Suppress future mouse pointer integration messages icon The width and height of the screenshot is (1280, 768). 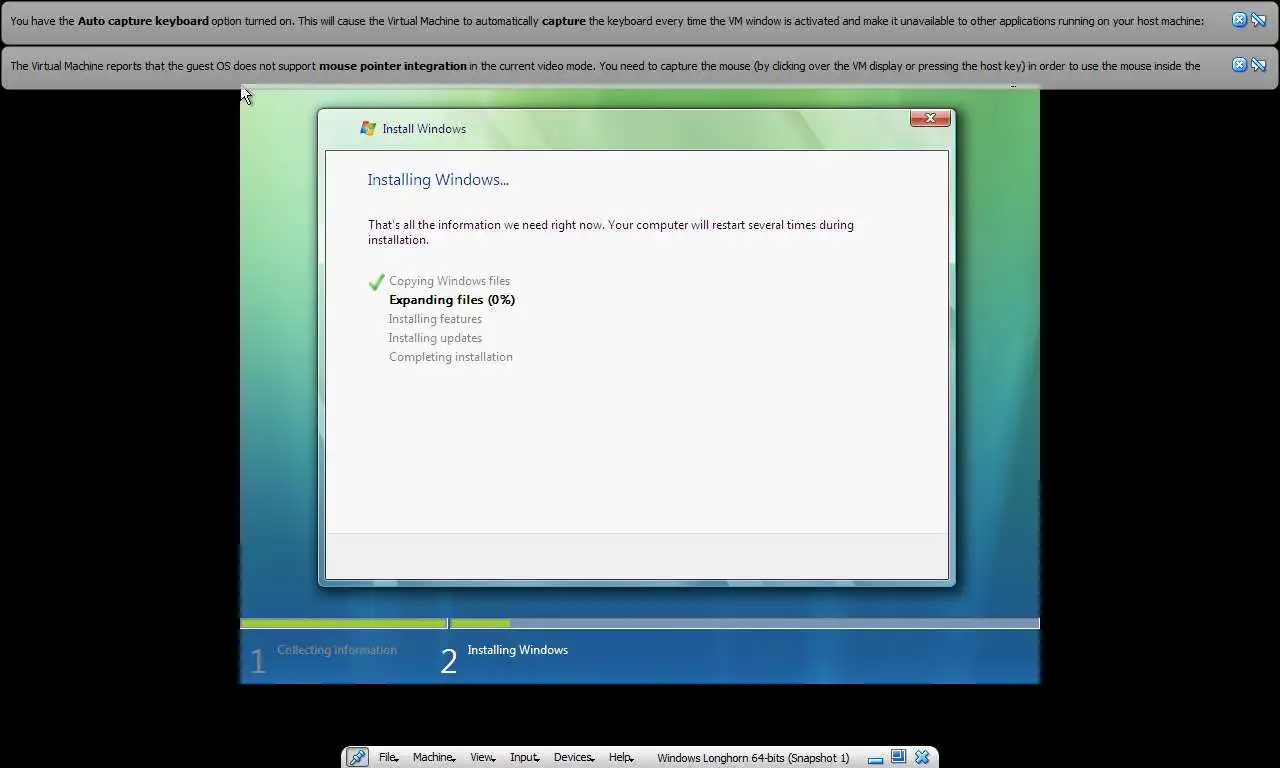pyautogui.click(x=1258, y=65)
